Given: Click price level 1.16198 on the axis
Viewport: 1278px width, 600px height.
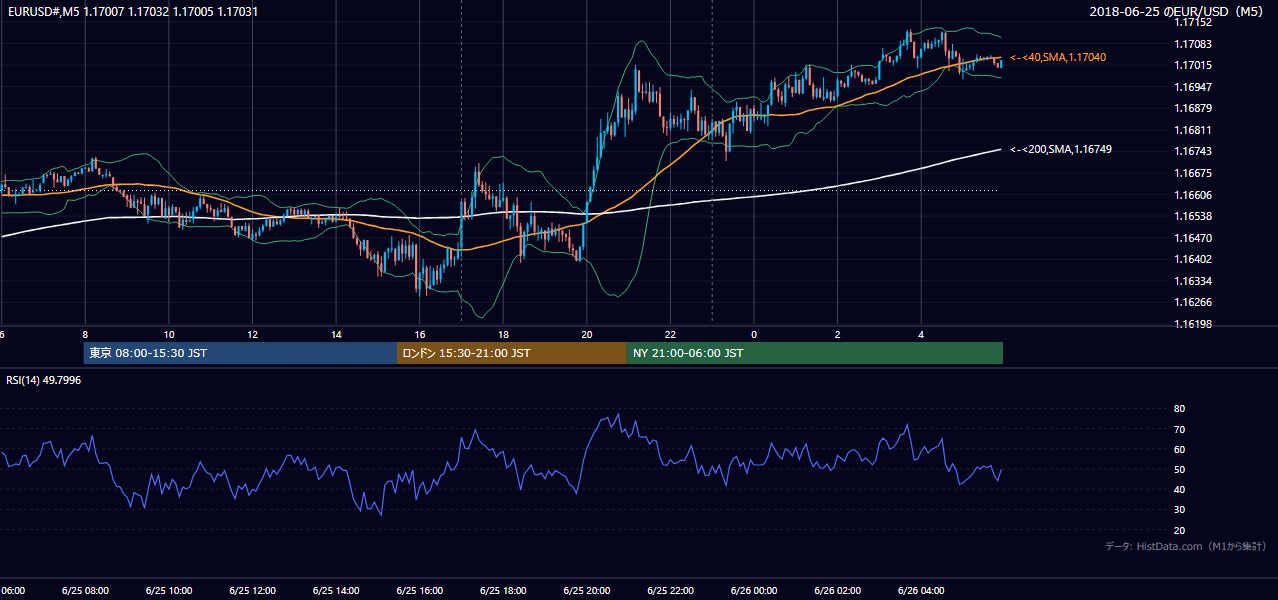Looking at the screenshot, I should tap(1193, 324).
